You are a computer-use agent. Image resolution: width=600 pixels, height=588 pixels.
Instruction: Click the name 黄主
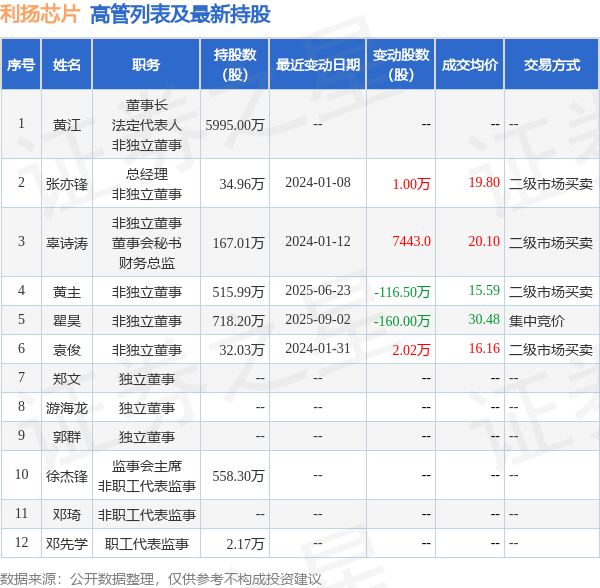pos(67,292)
